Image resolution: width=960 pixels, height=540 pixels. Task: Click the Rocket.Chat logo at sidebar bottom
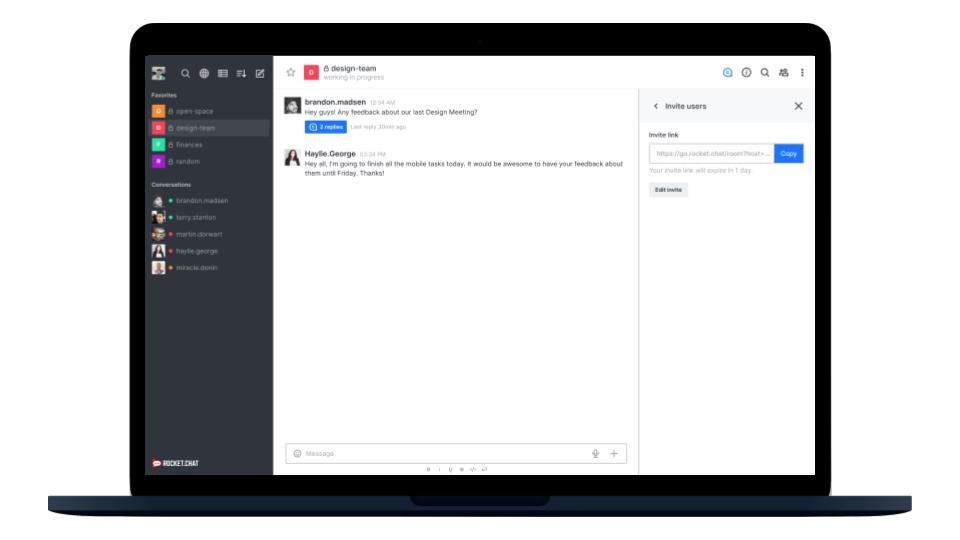click(175, 463)
